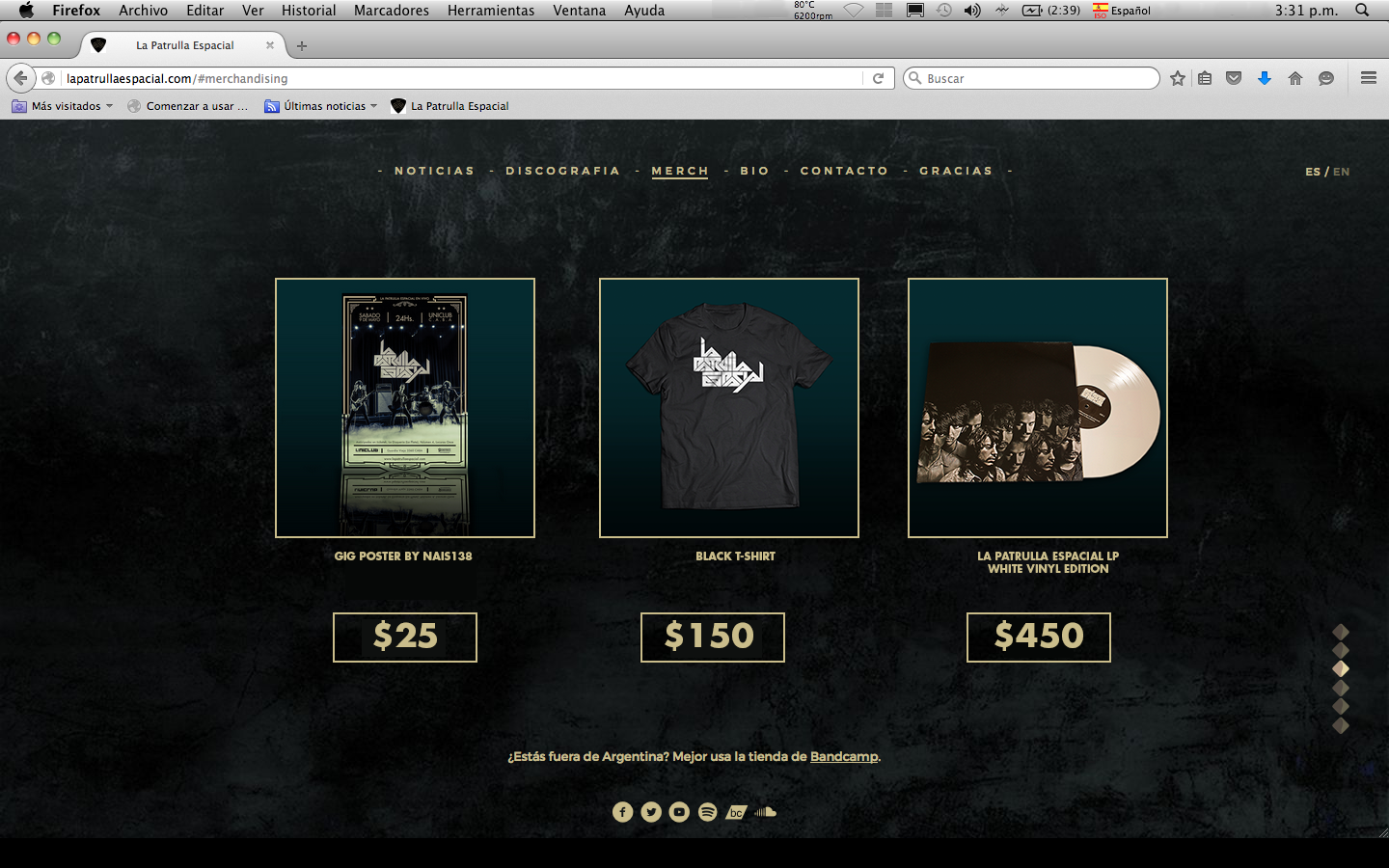1389x868 pixels.
Task: Open the Marcadores menu
Action: (392, 11)
